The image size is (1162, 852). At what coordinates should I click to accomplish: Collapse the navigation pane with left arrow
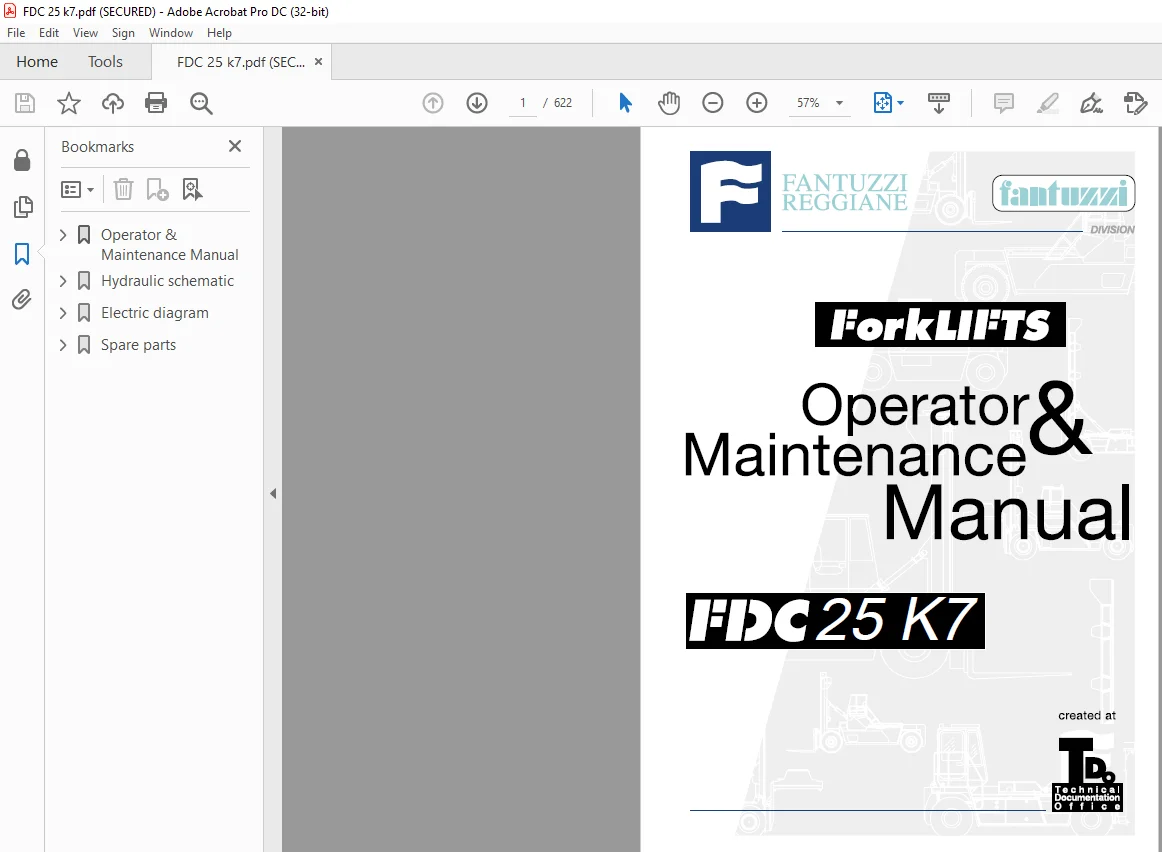(x=273, y=493)
